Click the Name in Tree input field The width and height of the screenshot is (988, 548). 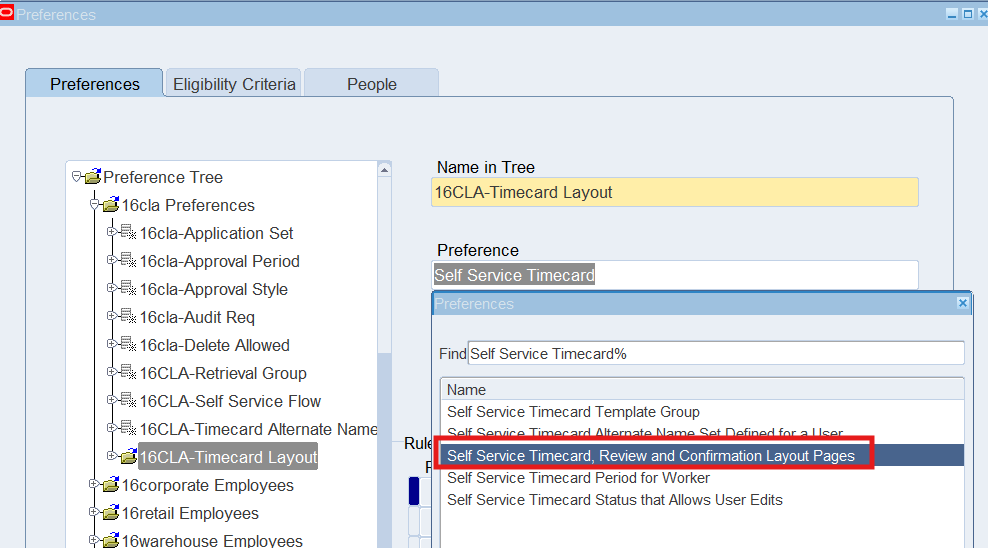[674, 192]
